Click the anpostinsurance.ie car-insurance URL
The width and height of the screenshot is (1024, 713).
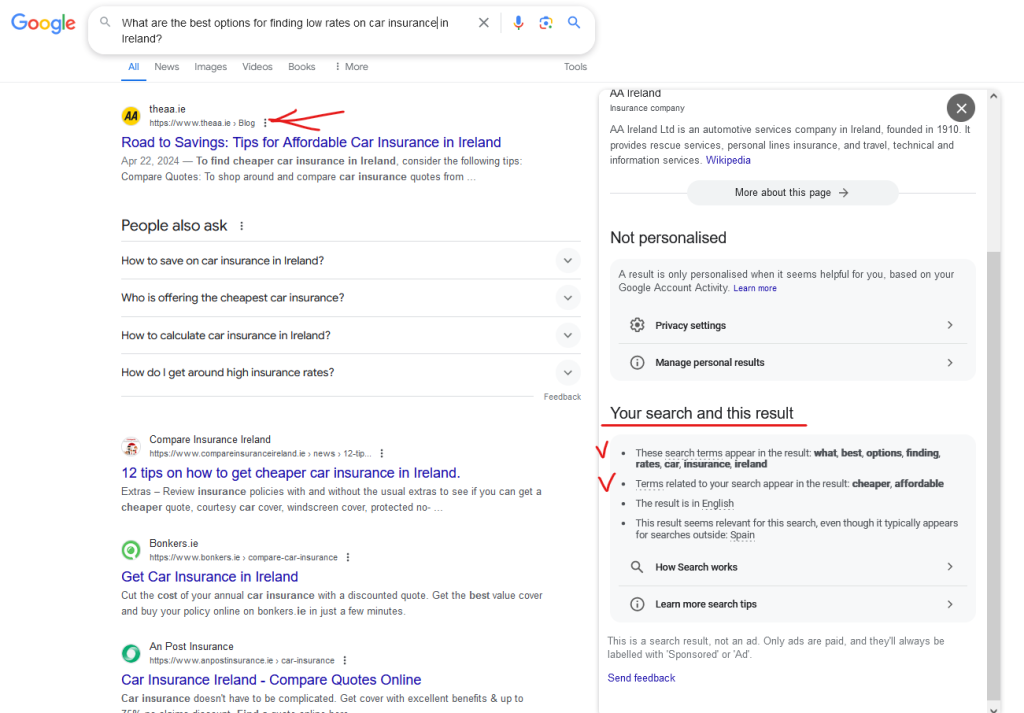coord(242,660)
